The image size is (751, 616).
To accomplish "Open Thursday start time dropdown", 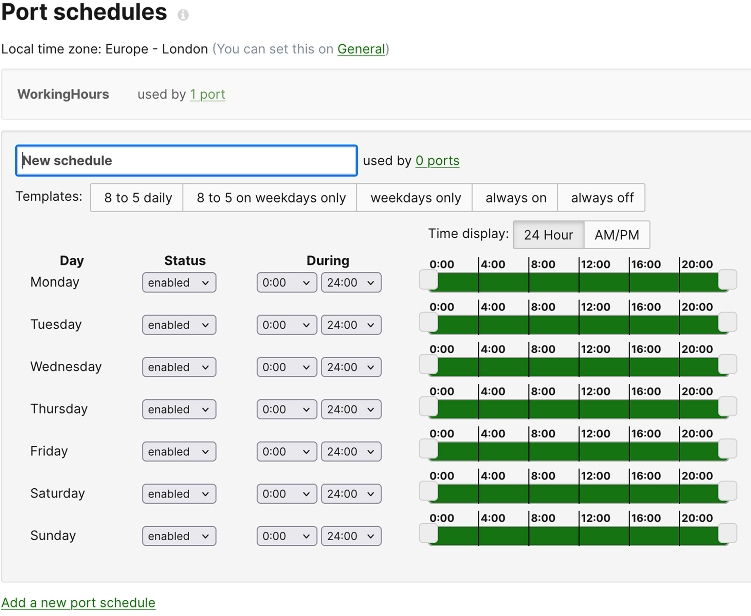I will [x=286, y=409].
